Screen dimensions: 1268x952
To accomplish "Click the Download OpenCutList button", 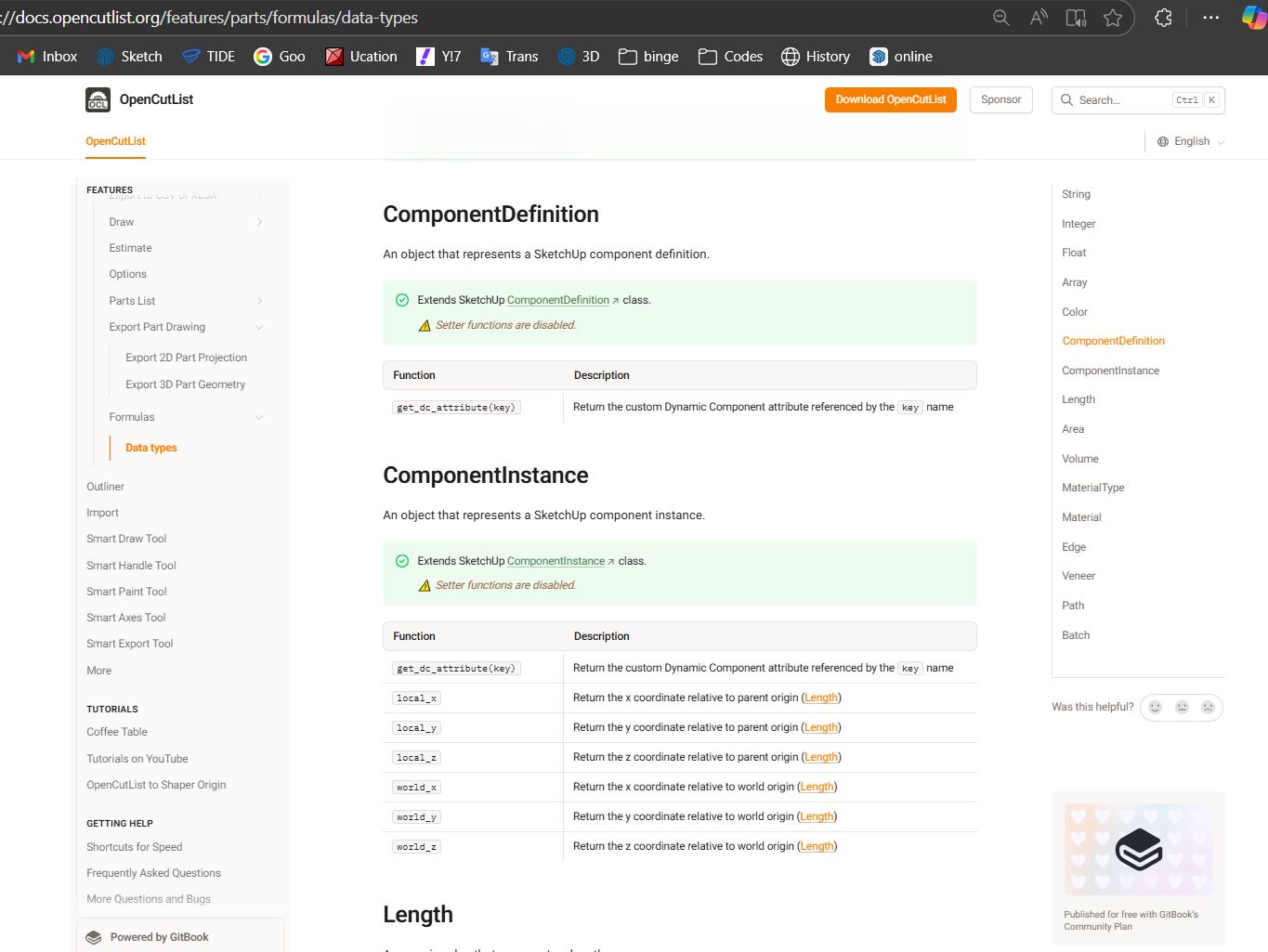I will click(x=890, y=99).
